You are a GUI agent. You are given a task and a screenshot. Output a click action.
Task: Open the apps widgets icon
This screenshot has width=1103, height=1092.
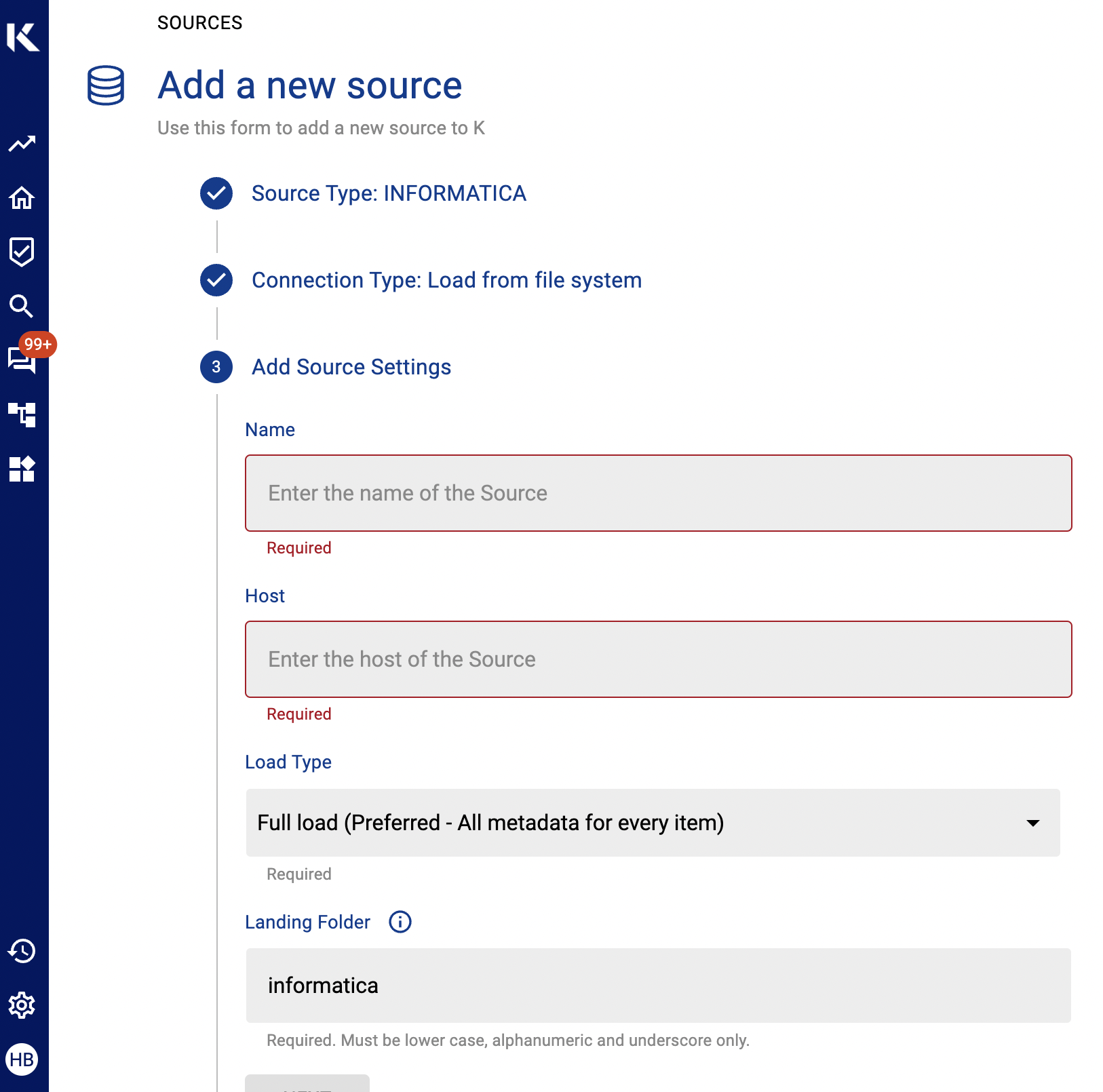point(22,469)
